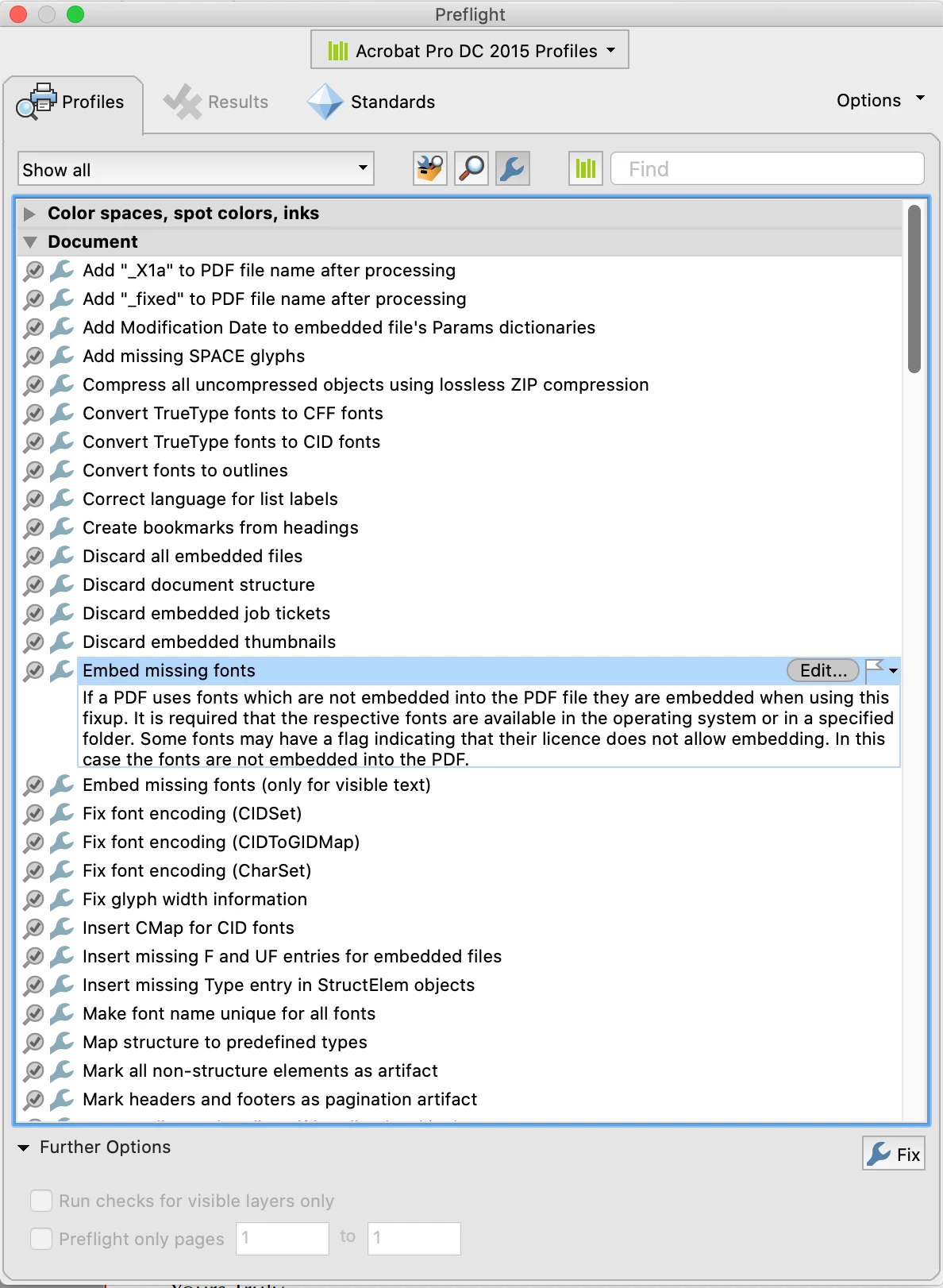Viewport: 943px width, 1288px height.
Task: Click the first page number field
Action: click(283, 1238)
